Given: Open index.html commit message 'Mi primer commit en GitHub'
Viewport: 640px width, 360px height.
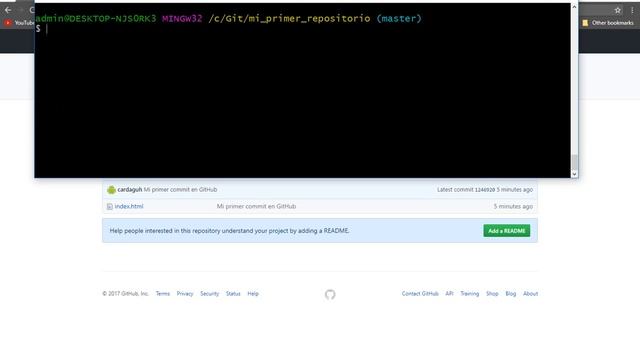Looking at the screenshot, I should 256,206.
